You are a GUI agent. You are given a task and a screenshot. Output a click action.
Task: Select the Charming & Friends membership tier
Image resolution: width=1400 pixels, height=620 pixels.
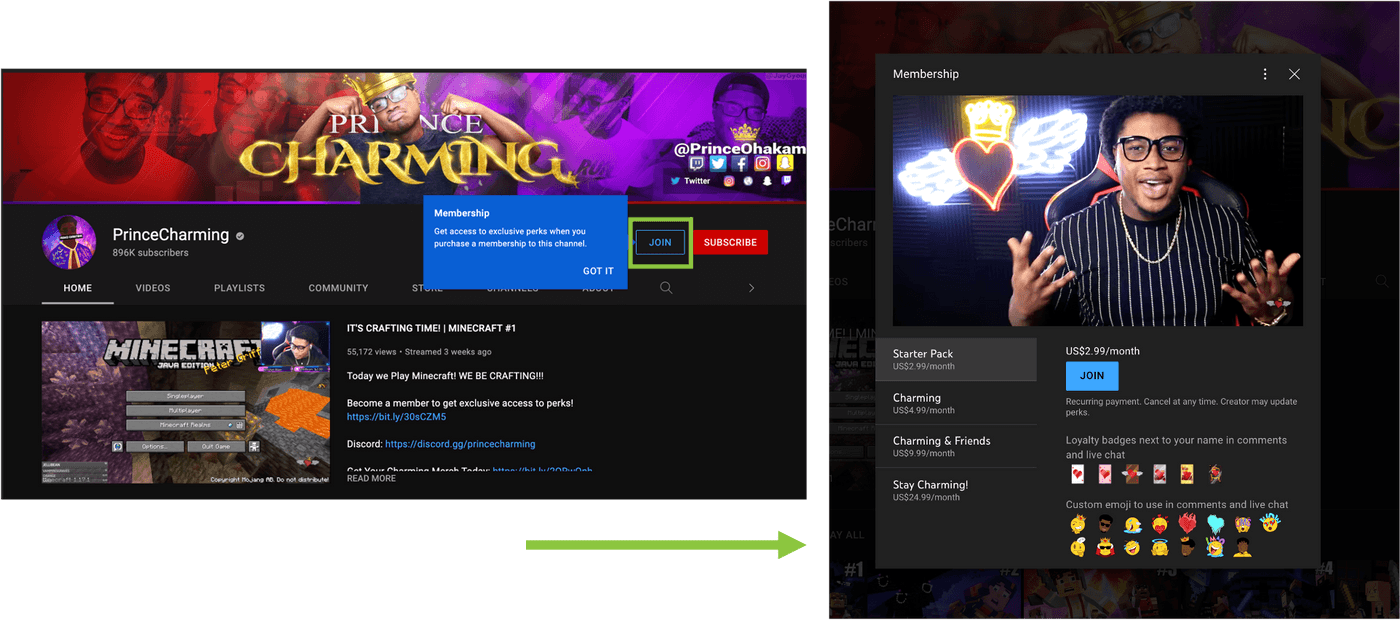click(956, 446)
